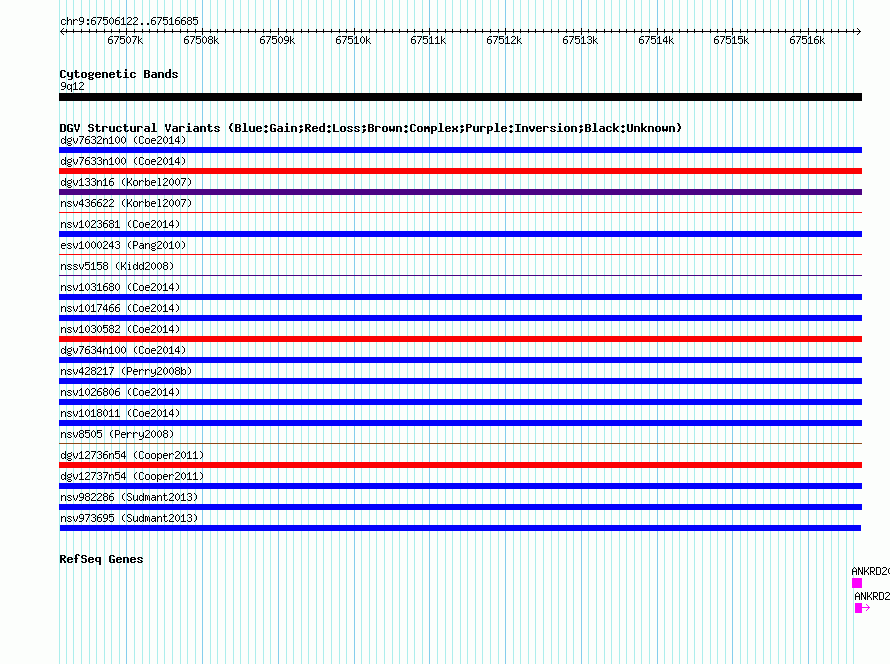Click nsv973695 (Sudmant2013) label

pyautogui.click(x=129, y=518)
